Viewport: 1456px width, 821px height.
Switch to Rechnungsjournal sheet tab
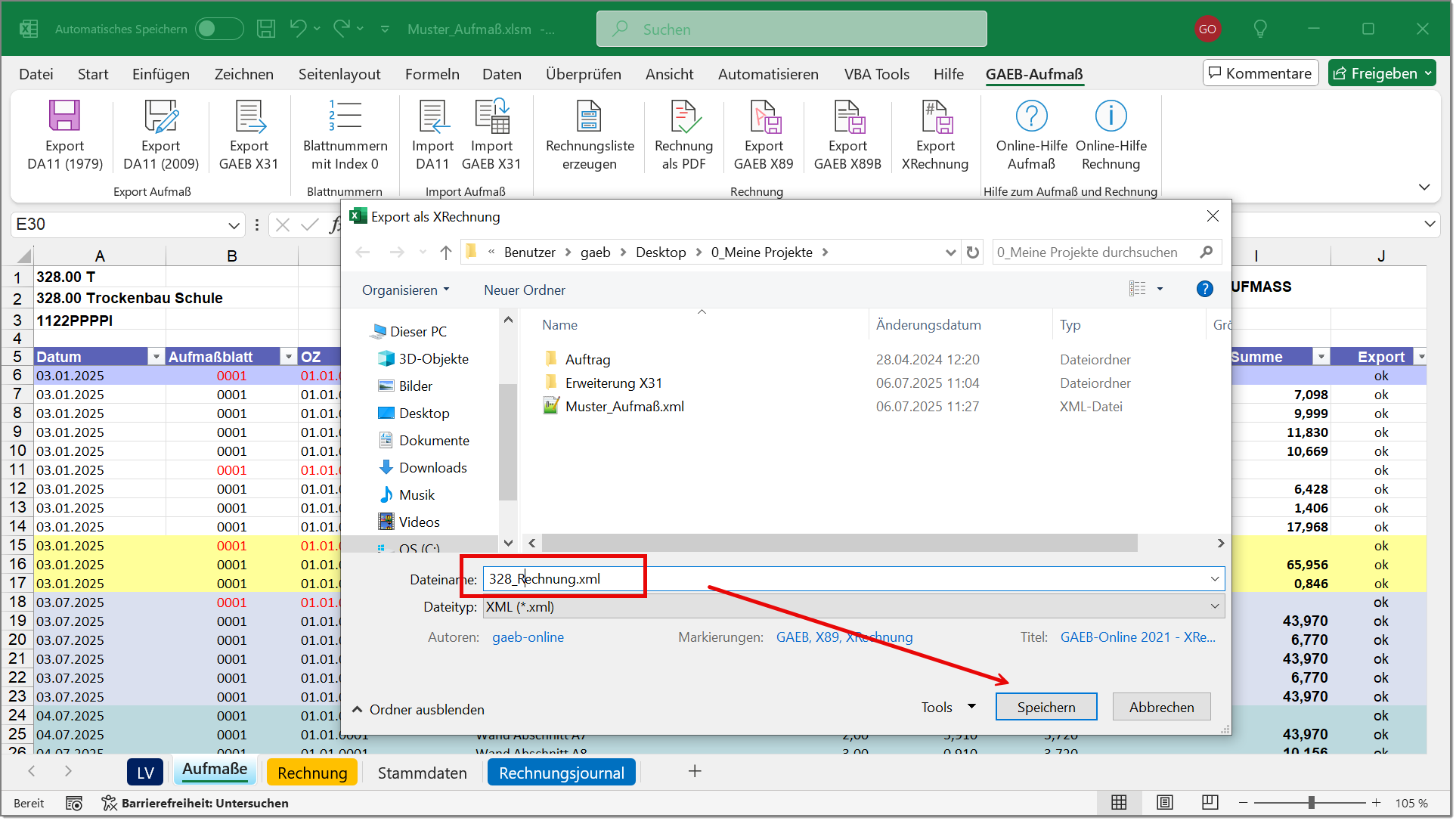point(561,773)
